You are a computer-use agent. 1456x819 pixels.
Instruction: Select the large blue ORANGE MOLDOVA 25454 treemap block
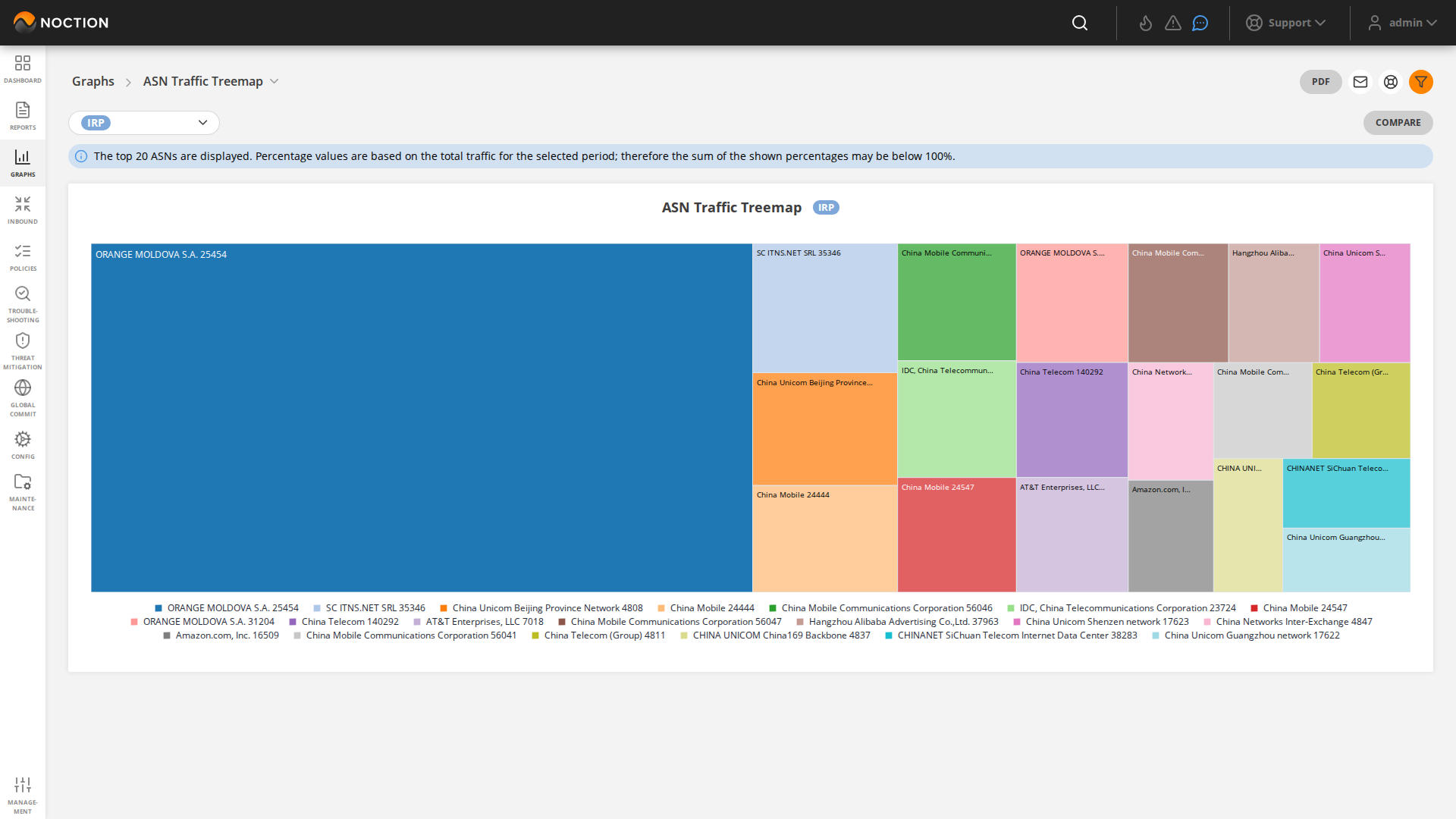tap(422, 418)
